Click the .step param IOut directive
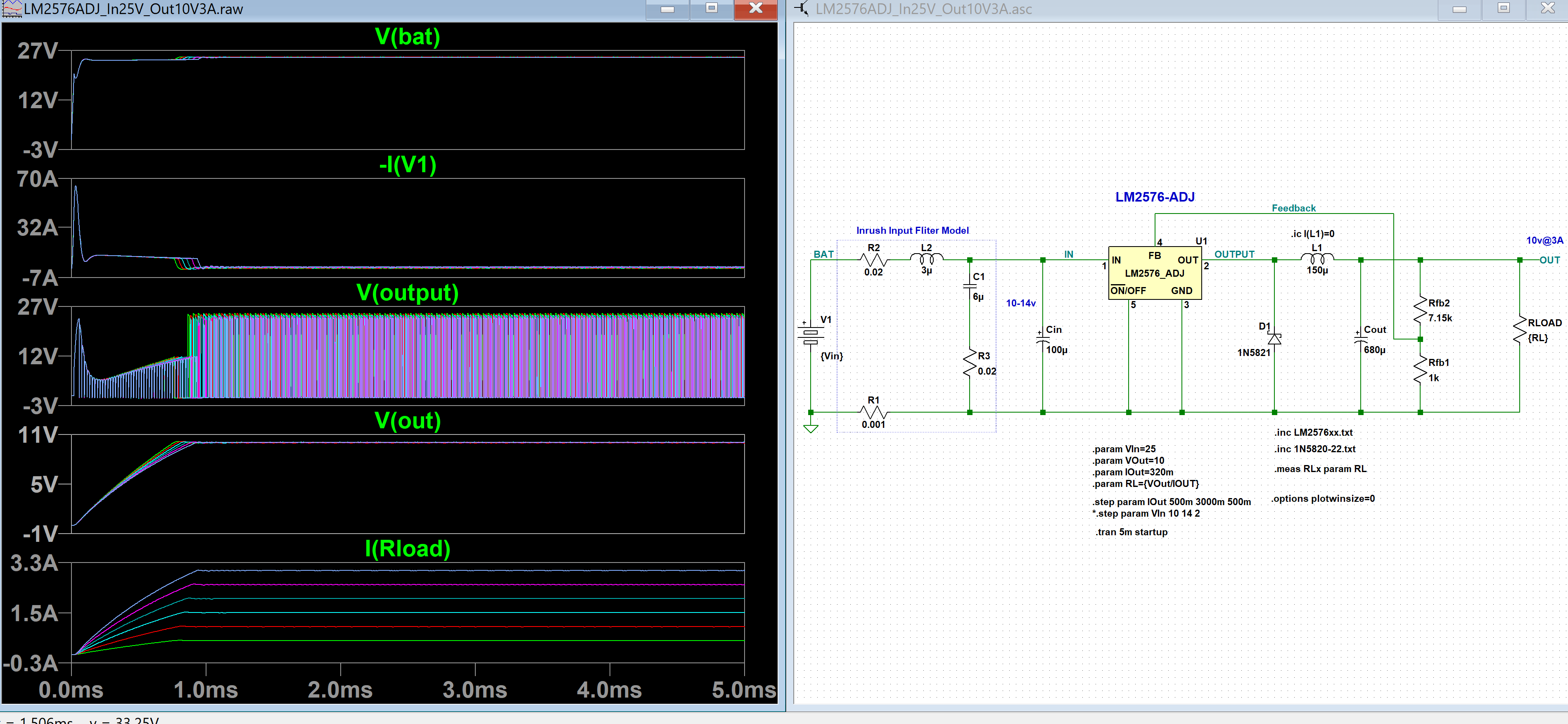1568x724 pixels. [1172, 502]
